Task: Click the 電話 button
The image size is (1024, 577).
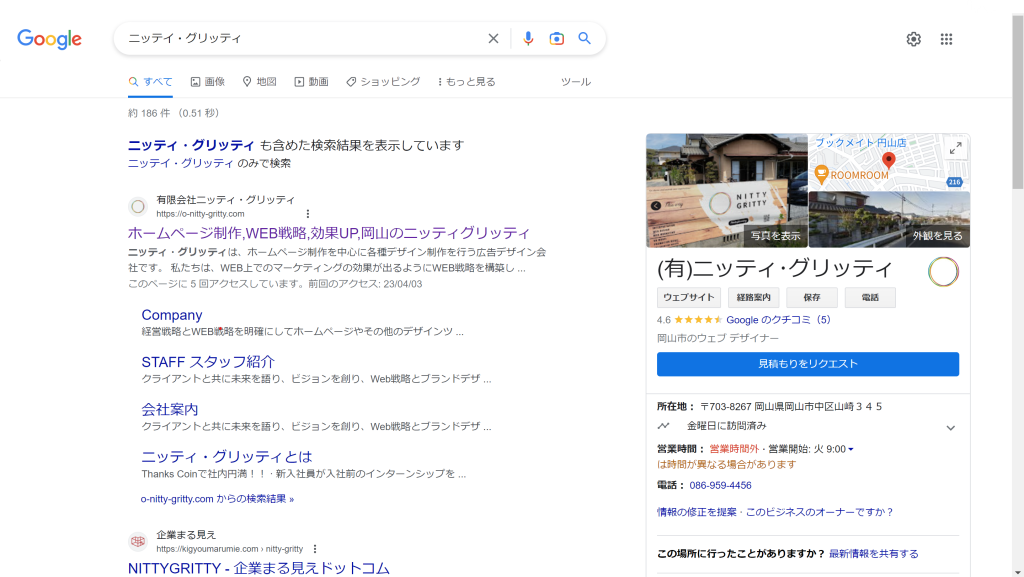Action: point(870,298)
